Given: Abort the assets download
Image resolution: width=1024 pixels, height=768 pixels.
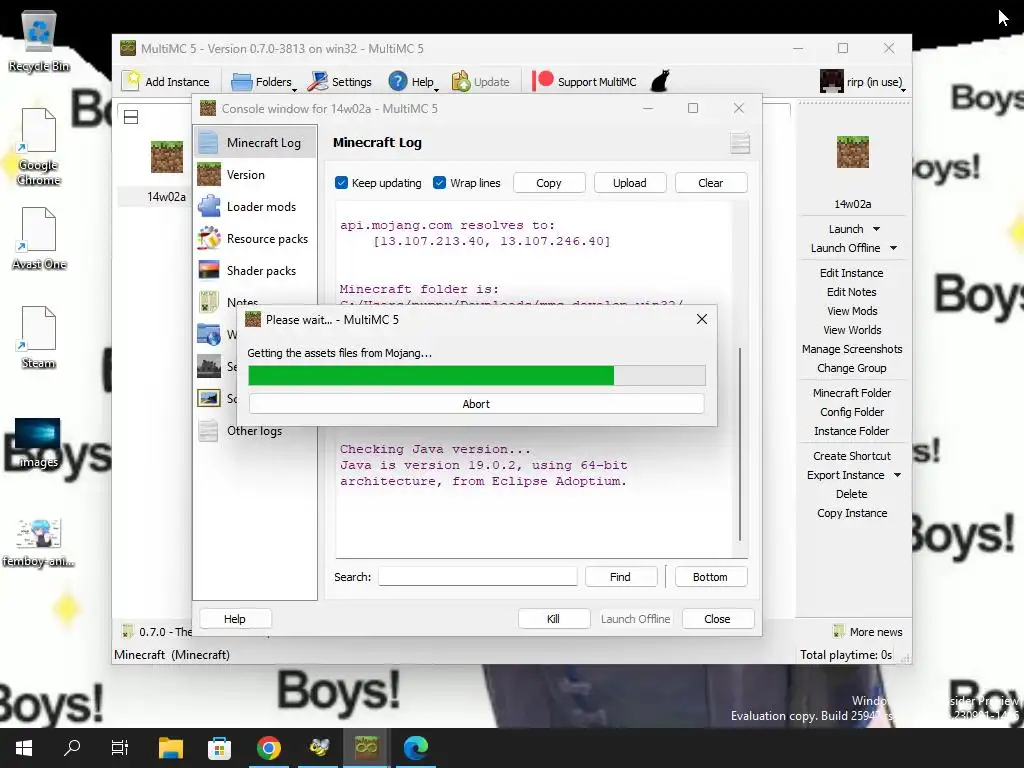Looking at the screenshot, I should pyautogui.click(x=476, y=404).
